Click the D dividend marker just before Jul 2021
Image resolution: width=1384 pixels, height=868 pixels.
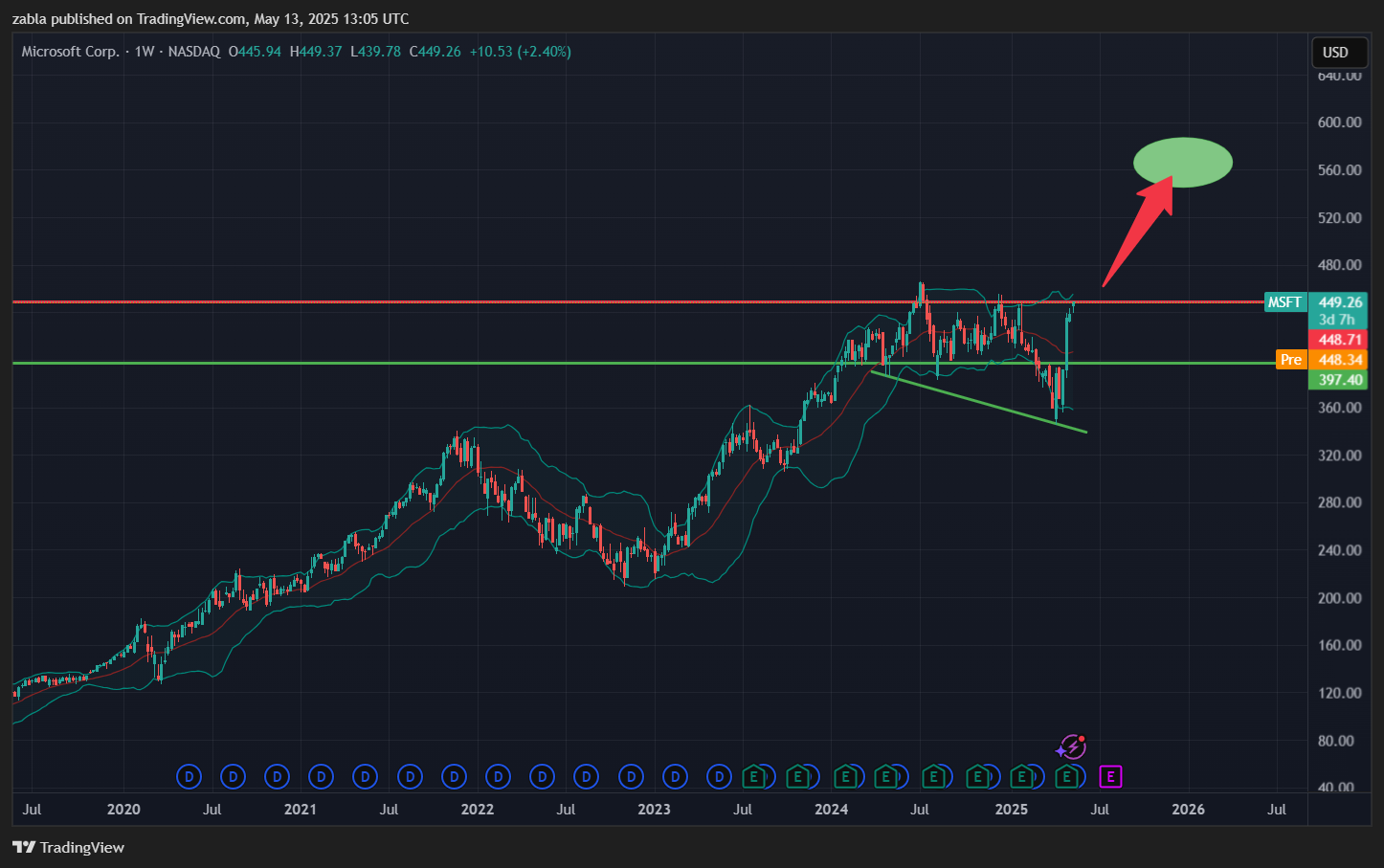(365, 776)
